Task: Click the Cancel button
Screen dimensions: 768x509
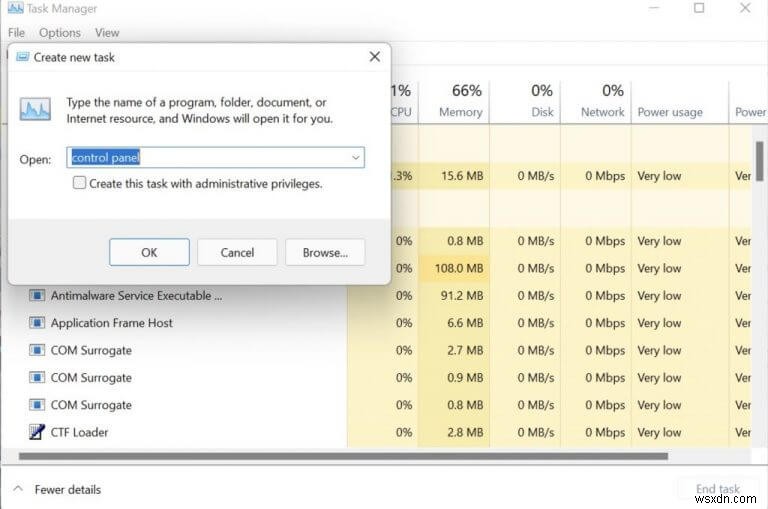Action: [x=237, y=252]
